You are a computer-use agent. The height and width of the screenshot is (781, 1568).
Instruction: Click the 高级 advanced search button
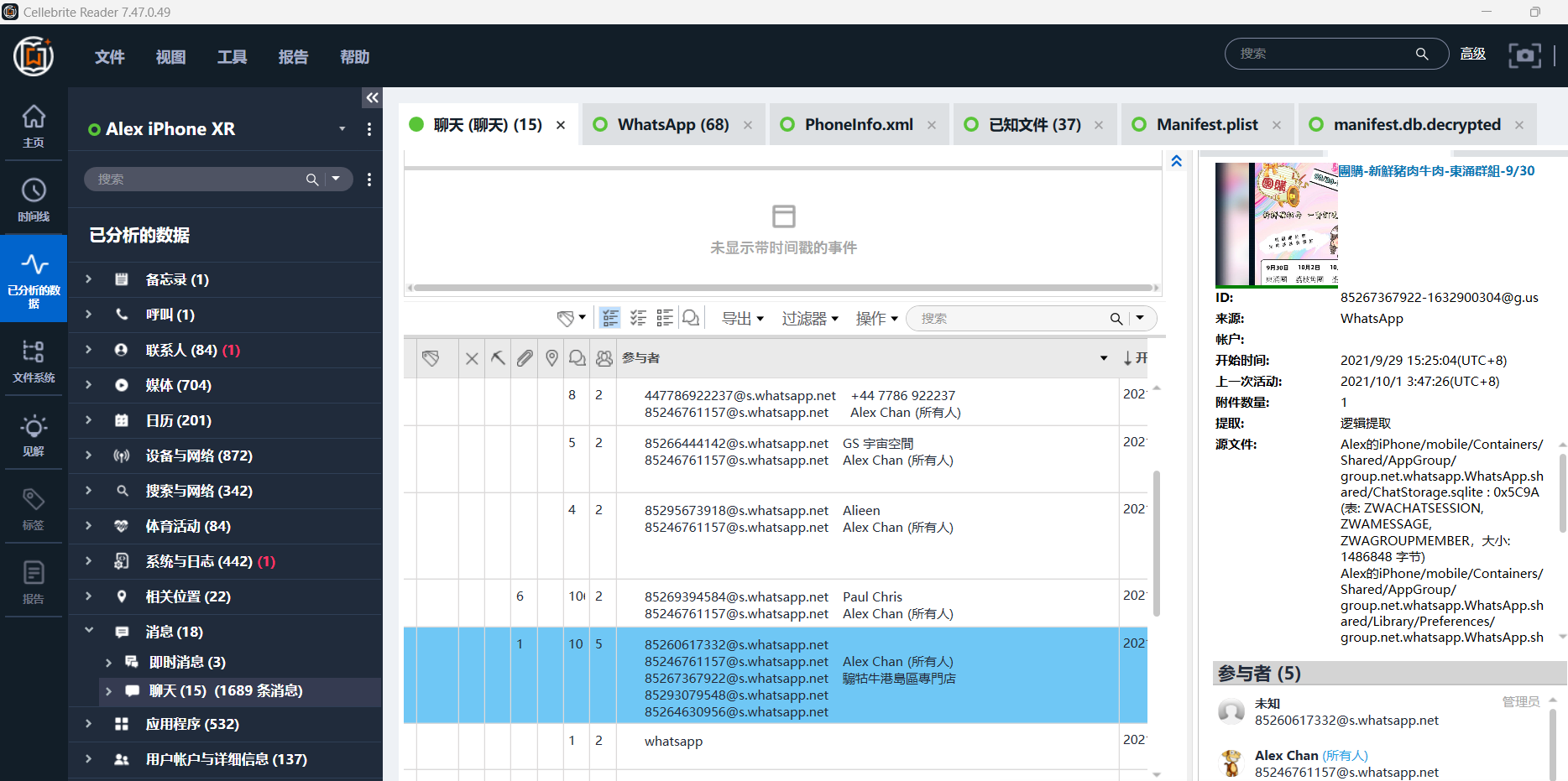click(x=1473, y=54)
